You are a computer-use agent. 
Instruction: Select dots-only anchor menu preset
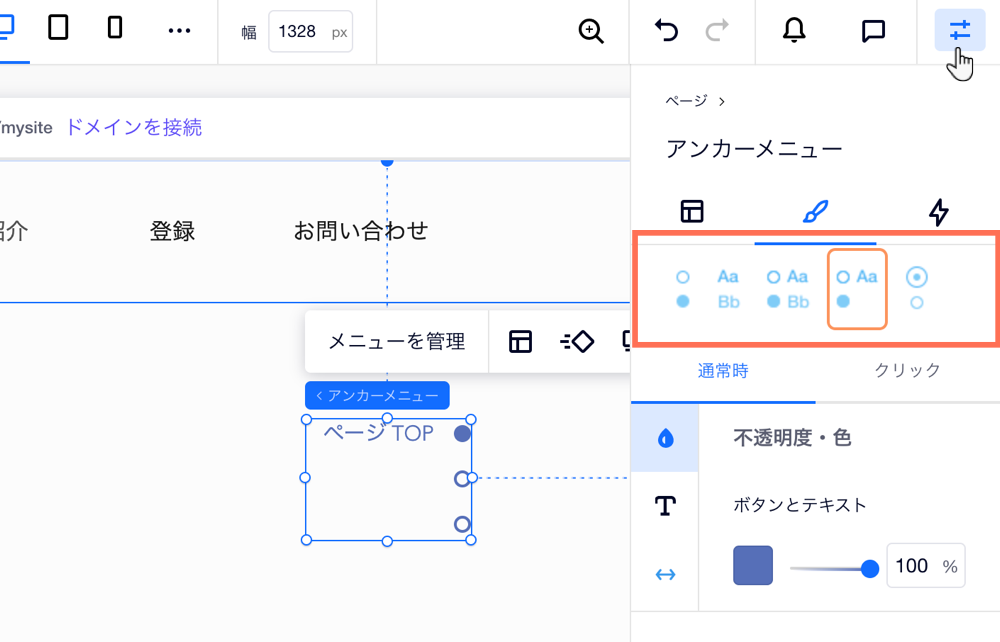tap(683, 289)
